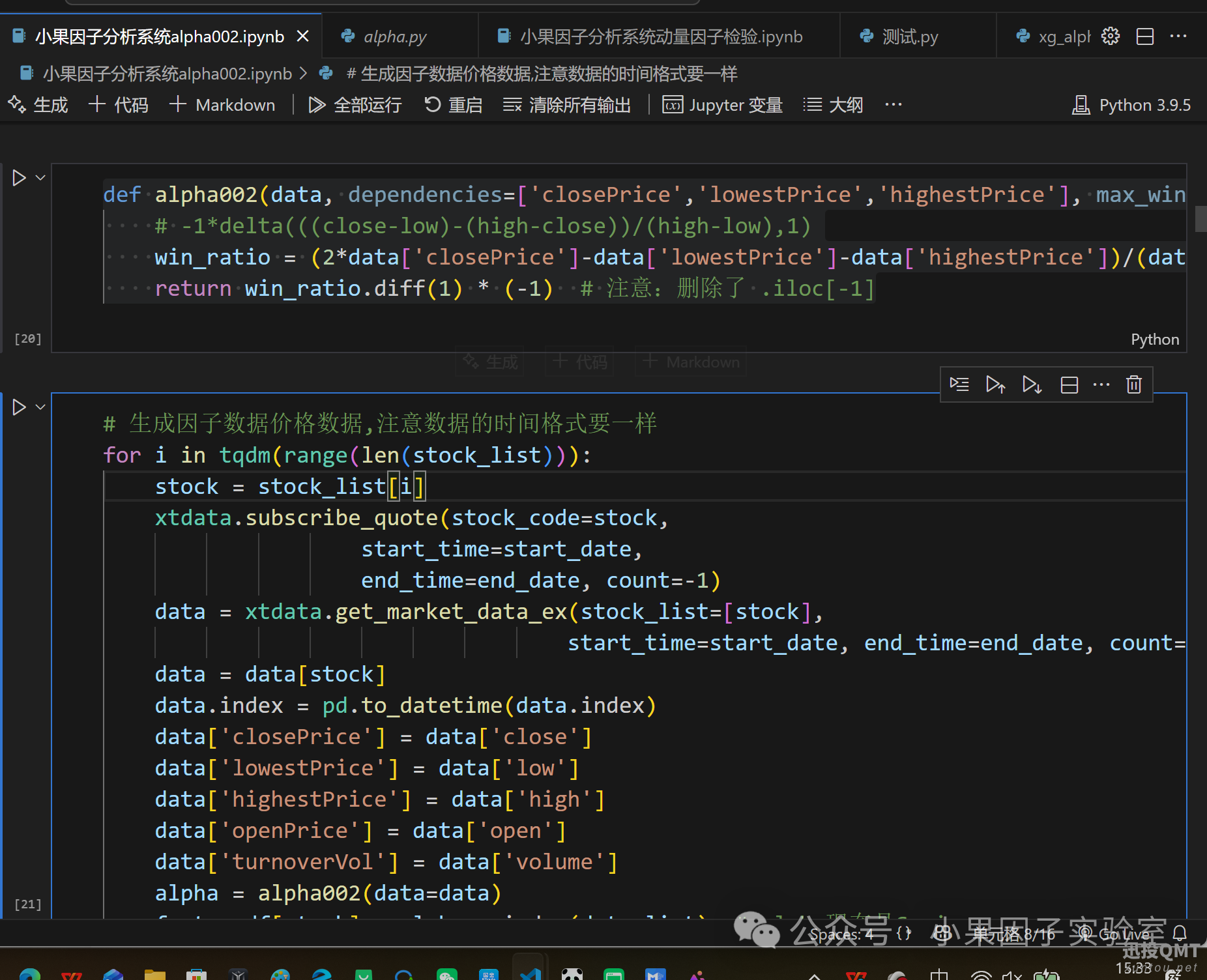Click faded Markdown button between cells
Screen dimensions: 1207x980
[691, 362]
